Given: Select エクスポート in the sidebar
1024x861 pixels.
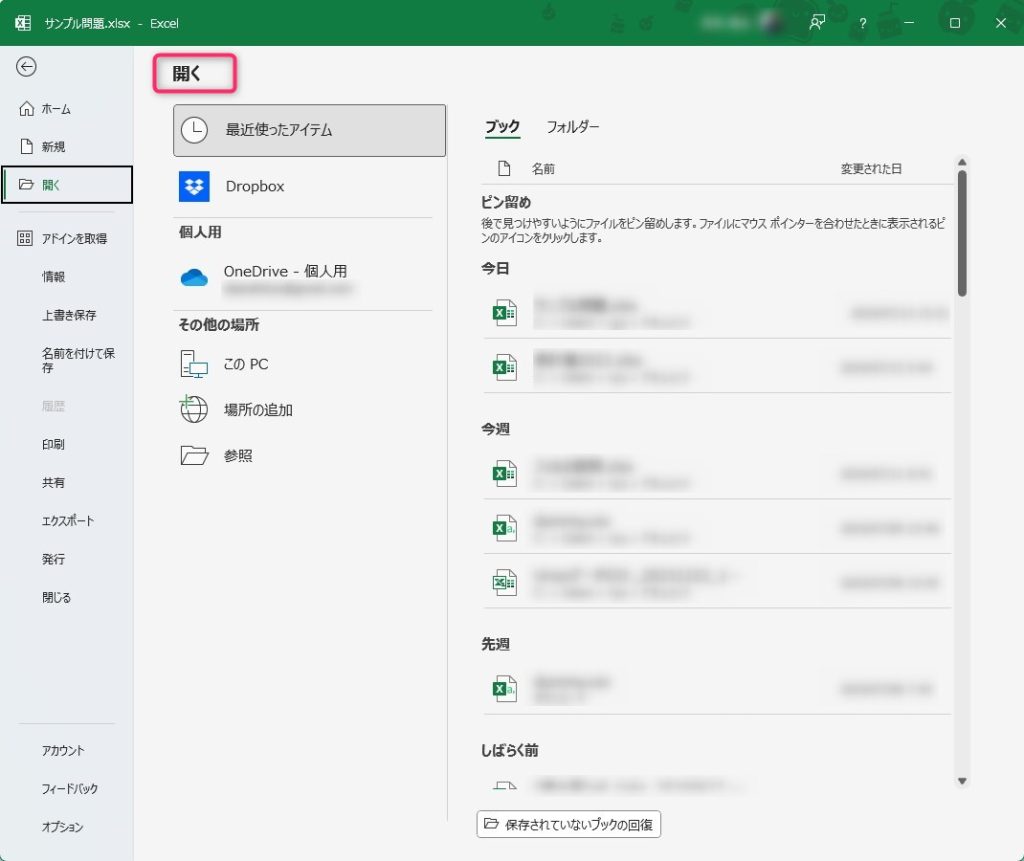Looking at the screenshot, I should [68, 521].
